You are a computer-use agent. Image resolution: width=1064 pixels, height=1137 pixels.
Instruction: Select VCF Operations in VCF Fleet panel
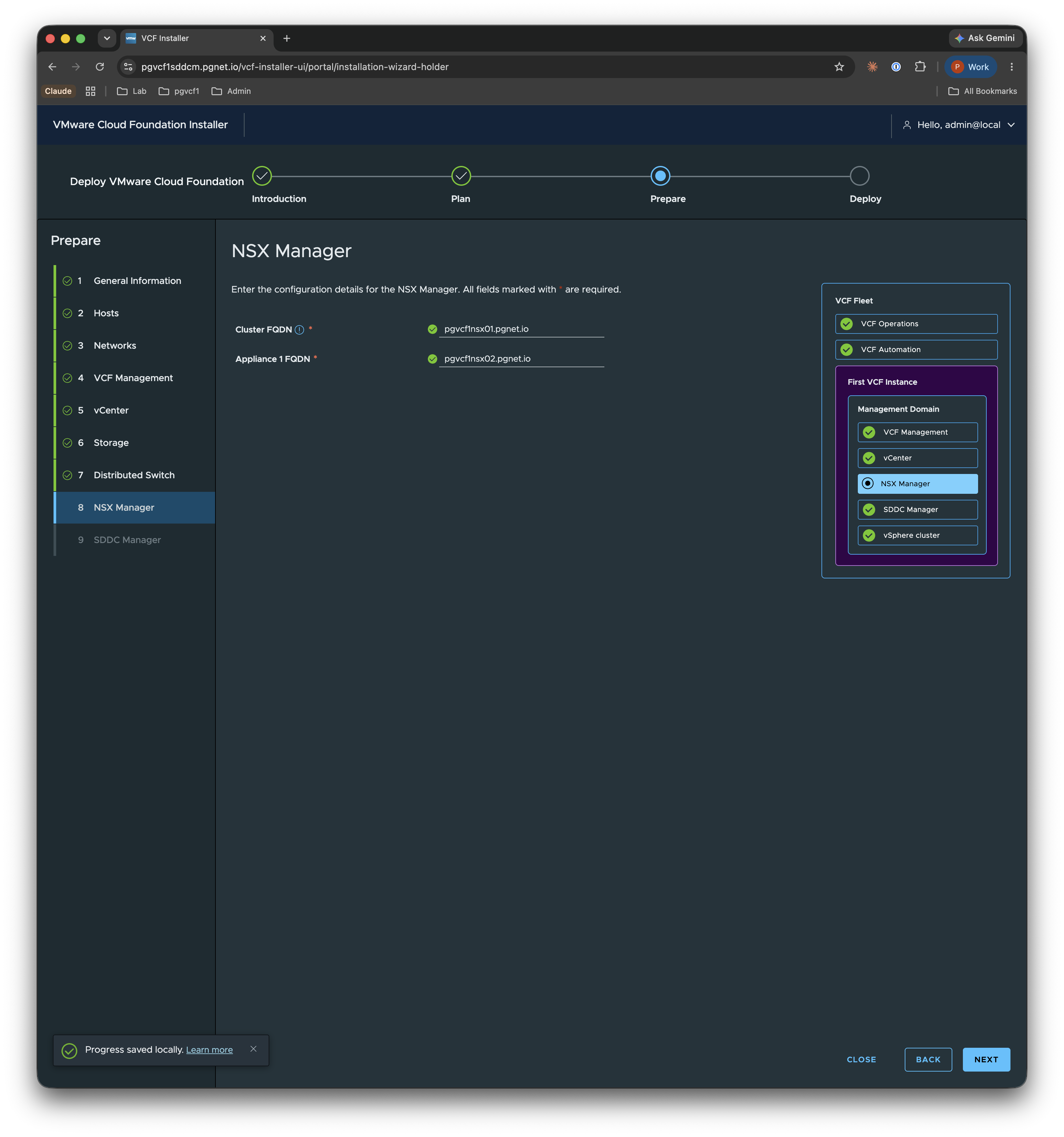click(916, 324)
